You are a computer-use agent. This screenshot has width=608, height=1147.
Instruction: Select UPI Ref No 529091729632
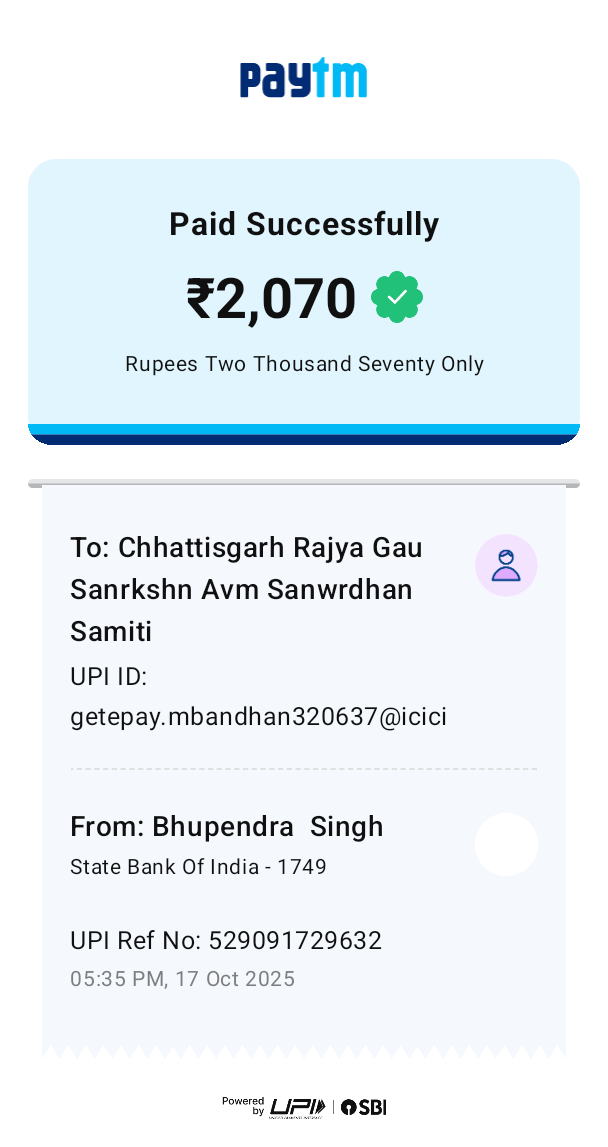point(226,941)
